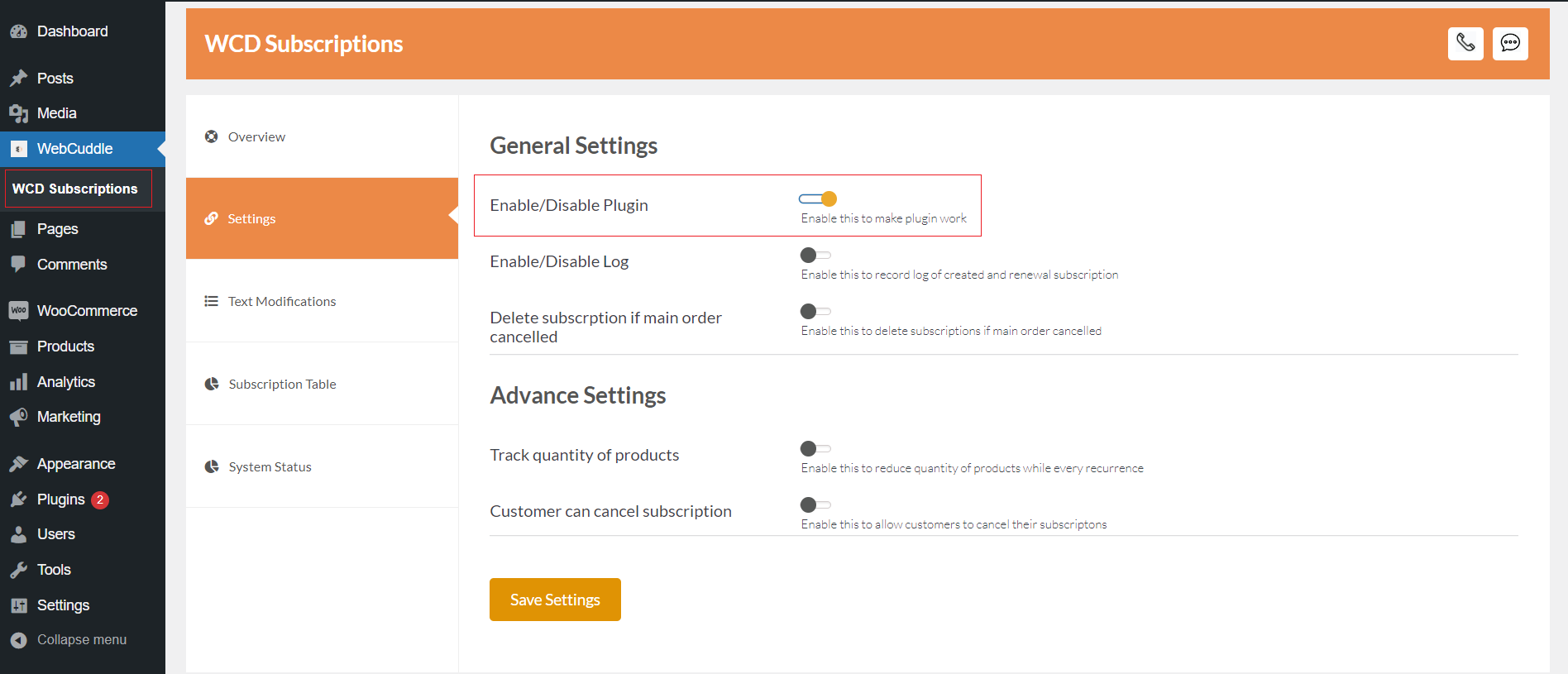Screen dimensions: 1568x674
Task: Click the 'Enable/Disable Plugin' label
Action: [x=569, y=205]
